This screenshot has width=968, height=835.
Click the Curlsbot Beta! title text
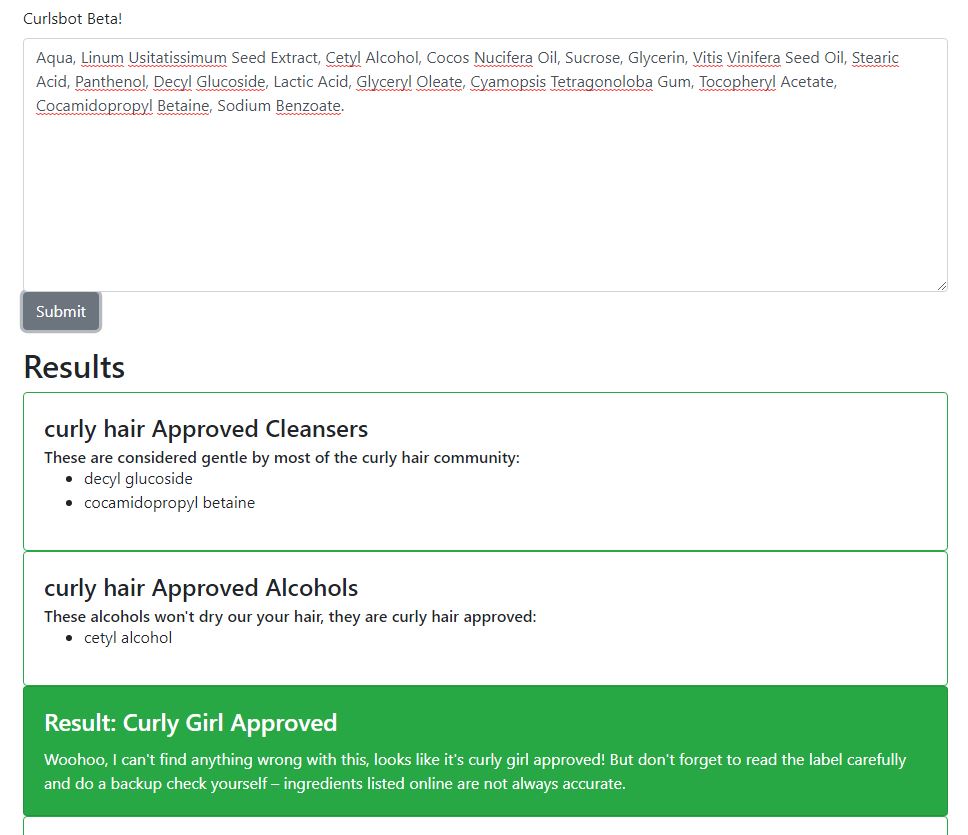pyautogui.click(x=72, y=19)
